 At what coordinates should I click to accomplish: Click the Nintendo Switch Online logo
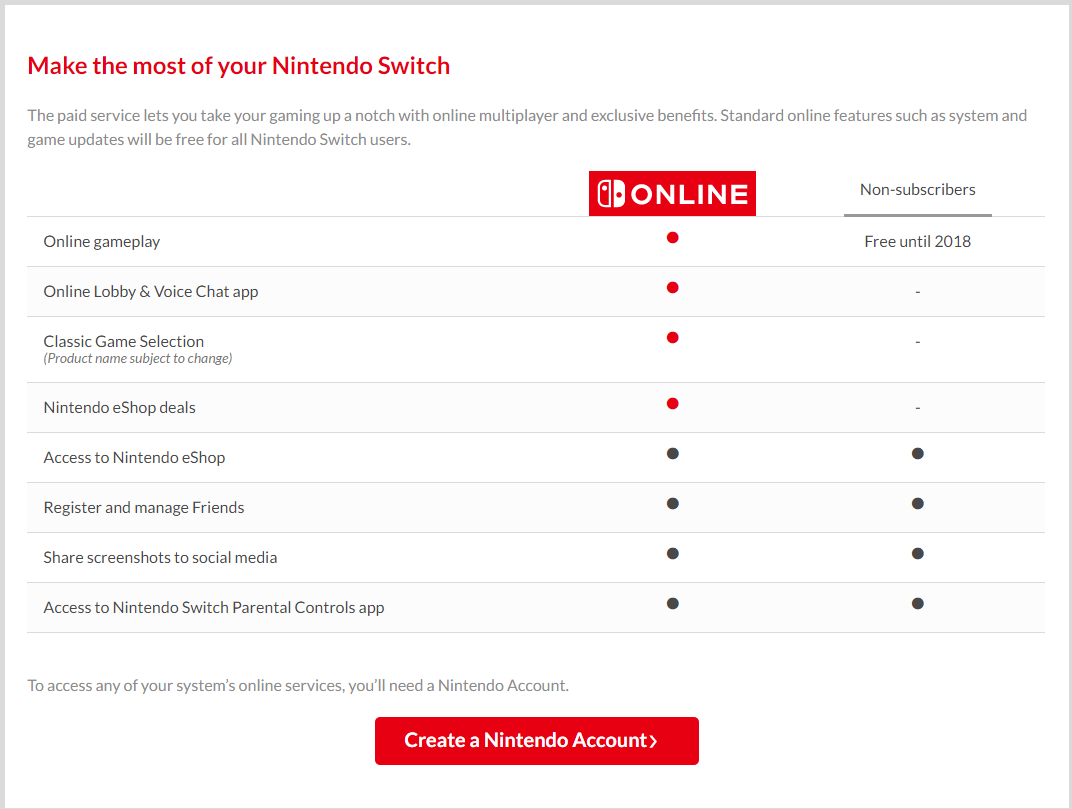[x=672, y=194]
